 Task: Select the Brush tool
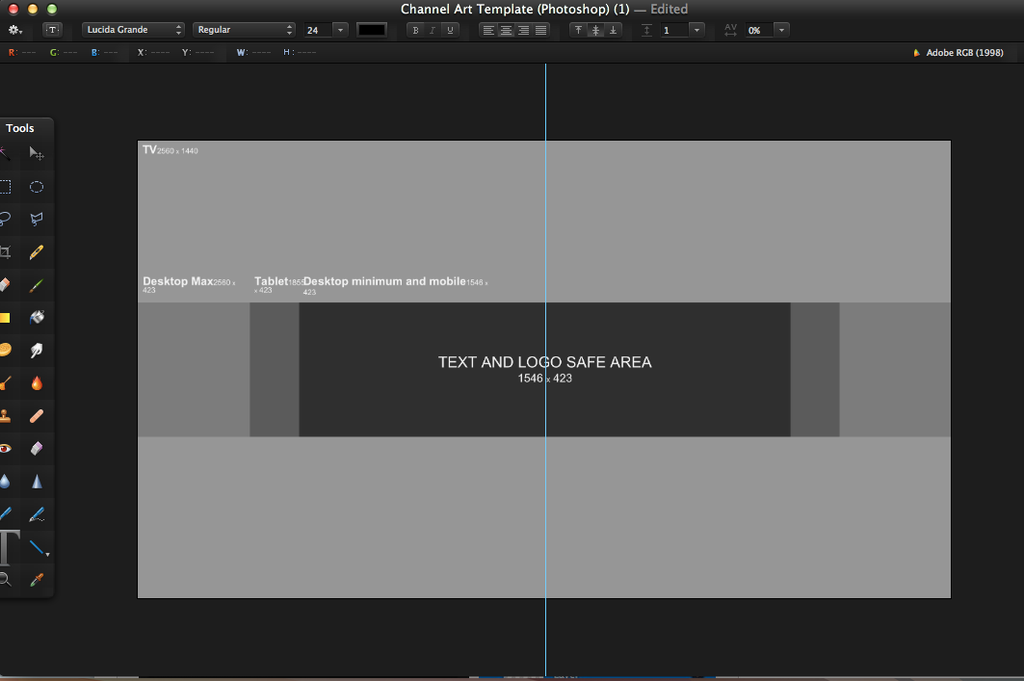(36, 286)
